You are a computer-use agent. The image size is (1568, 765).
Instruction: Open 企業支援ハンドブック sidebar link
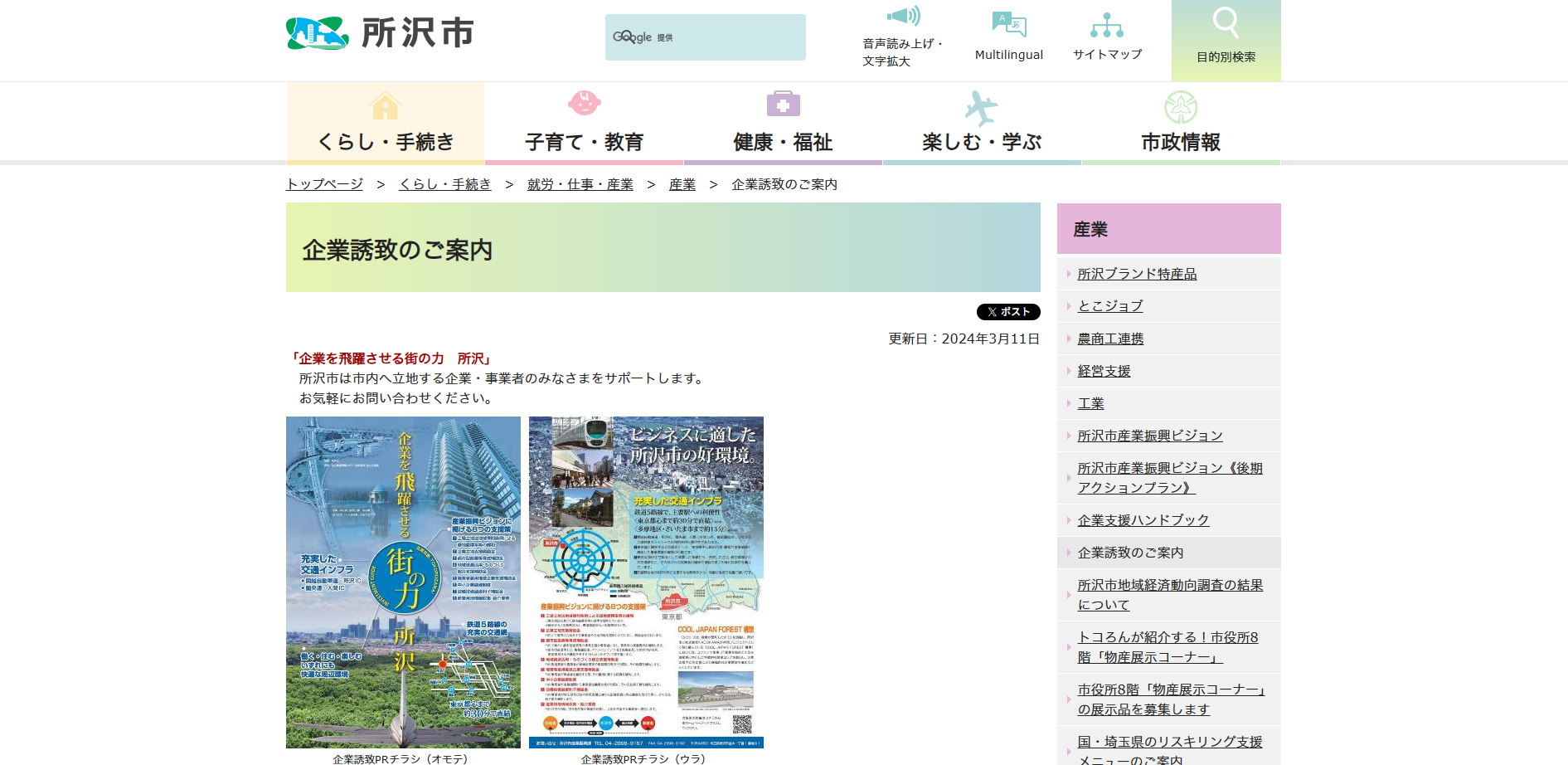1143,520
